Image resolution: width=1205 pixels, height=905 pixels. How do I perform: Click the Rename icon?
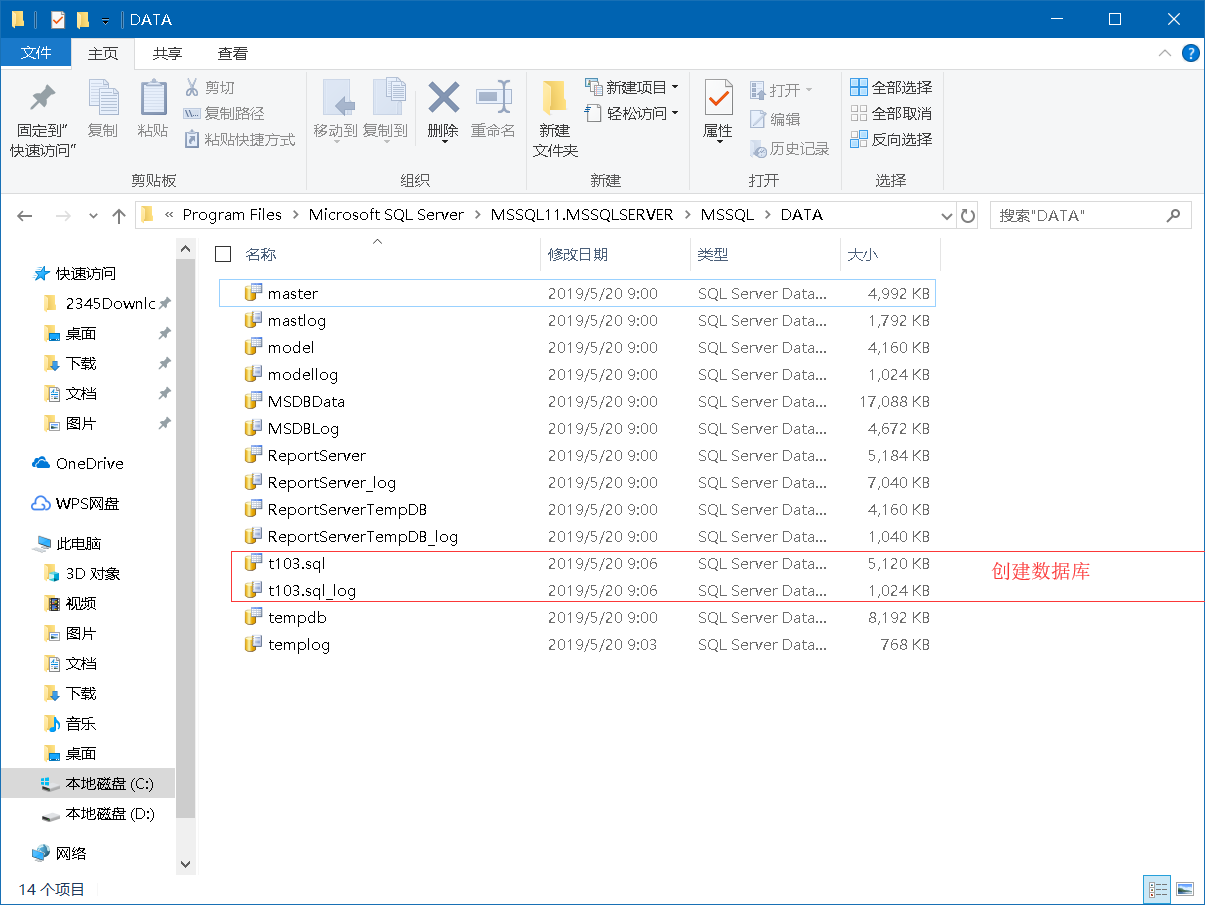pos(493,97)
